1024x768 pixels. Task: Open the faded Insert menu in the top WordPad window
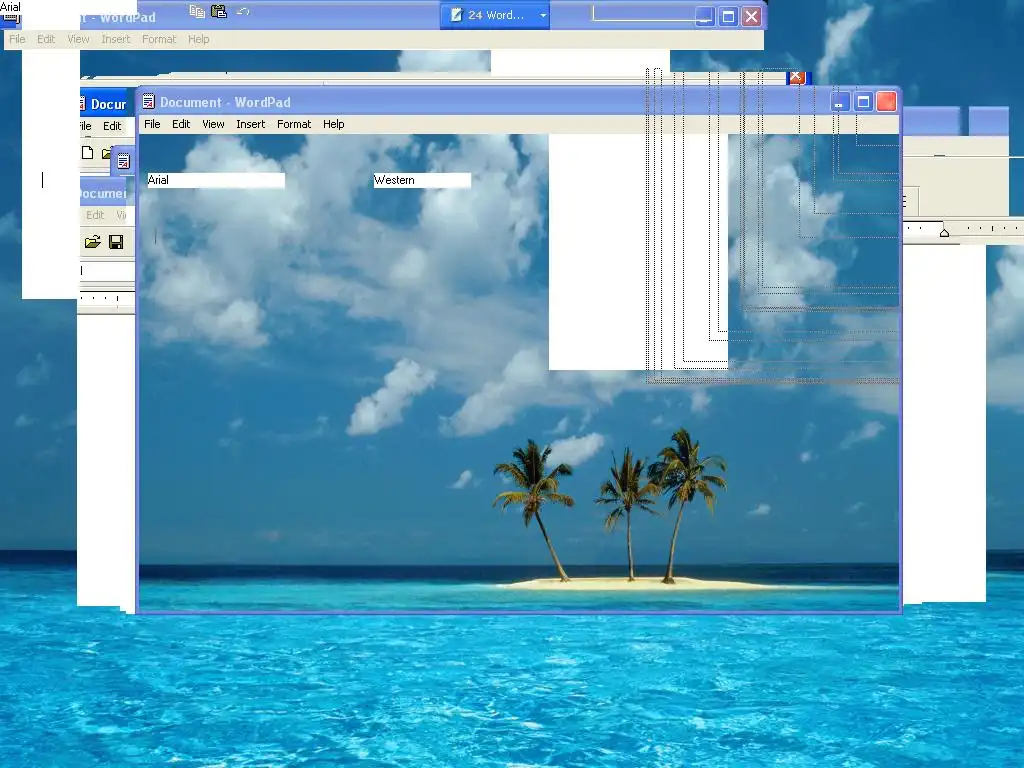pyautogui.click(x=116, y=39)
